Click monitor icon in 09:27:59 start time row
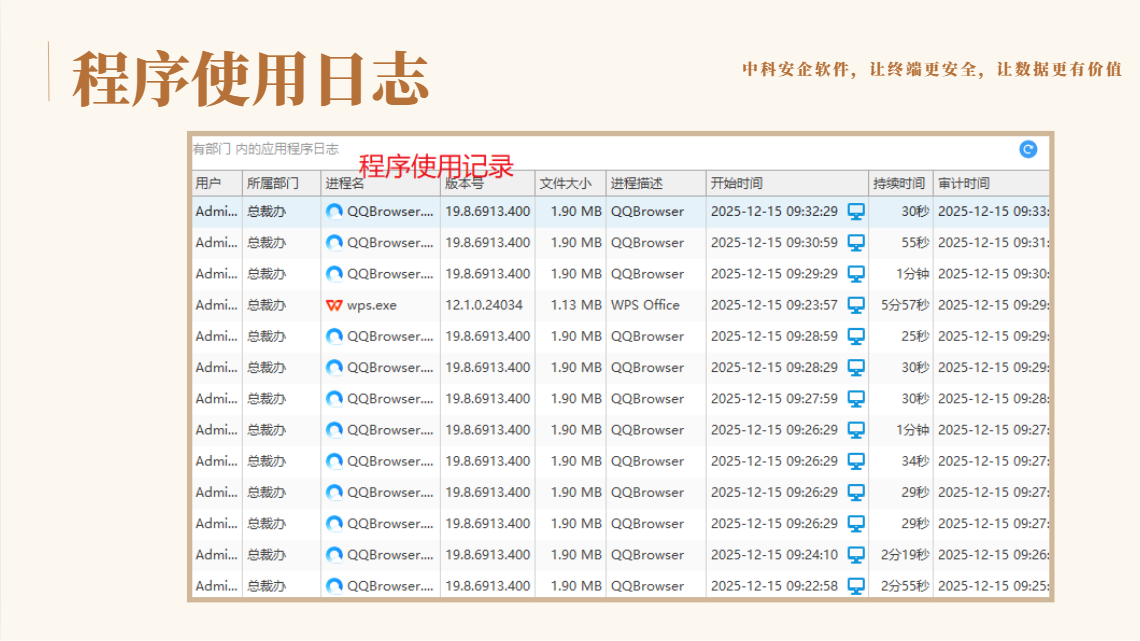The width and height of the screenshot is (1140, 641). tap(856, 399)
